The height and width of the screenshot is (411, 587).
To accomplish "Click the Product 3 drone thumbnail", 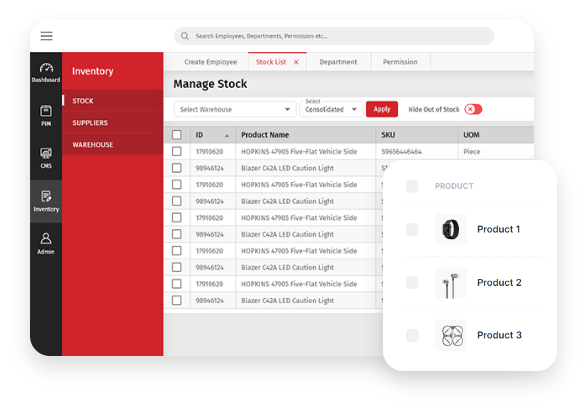I will [451, 335].
